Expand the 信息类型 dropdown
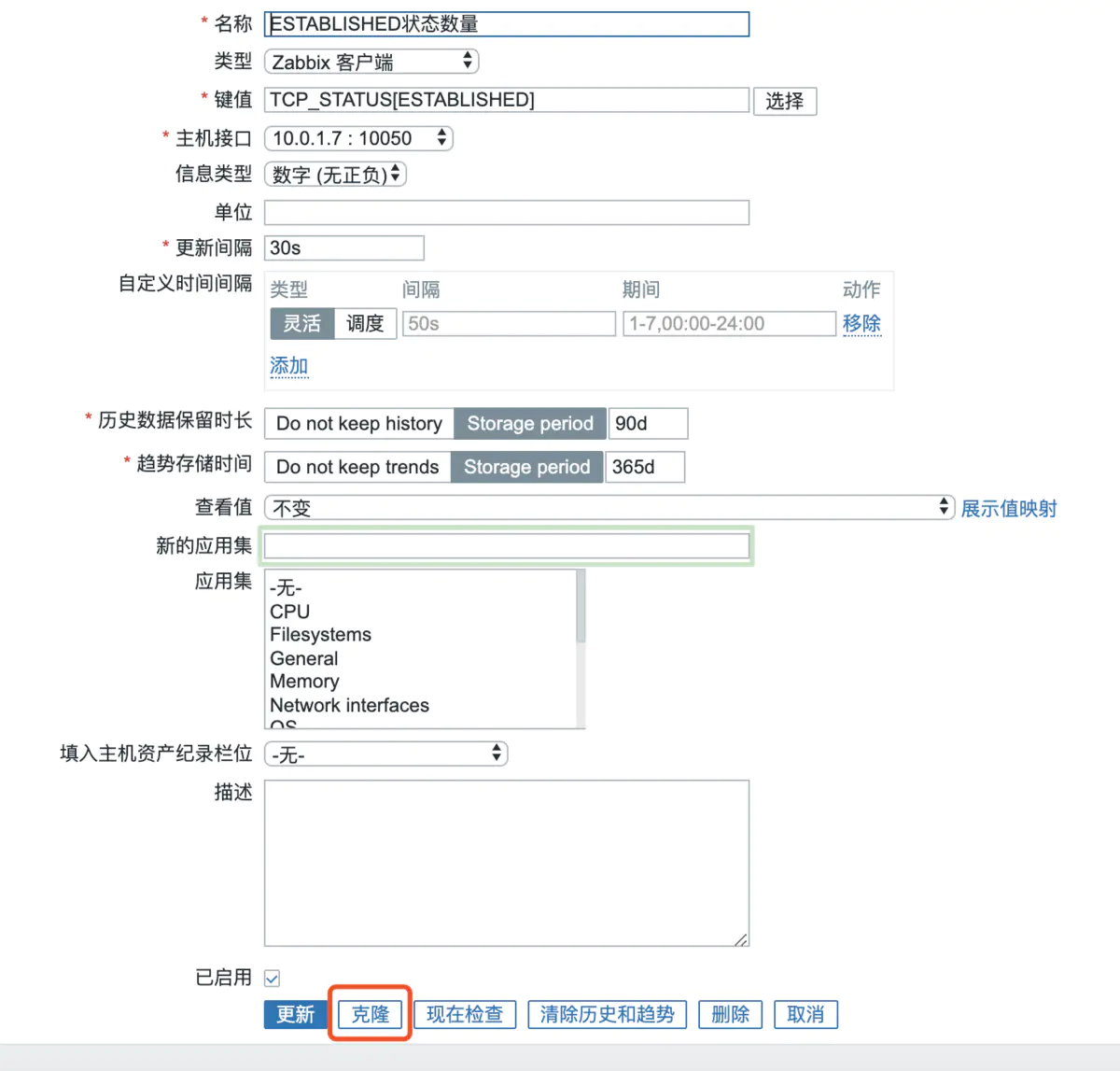The height and width of the screenshot is (1071, 1120). [335, 174]
